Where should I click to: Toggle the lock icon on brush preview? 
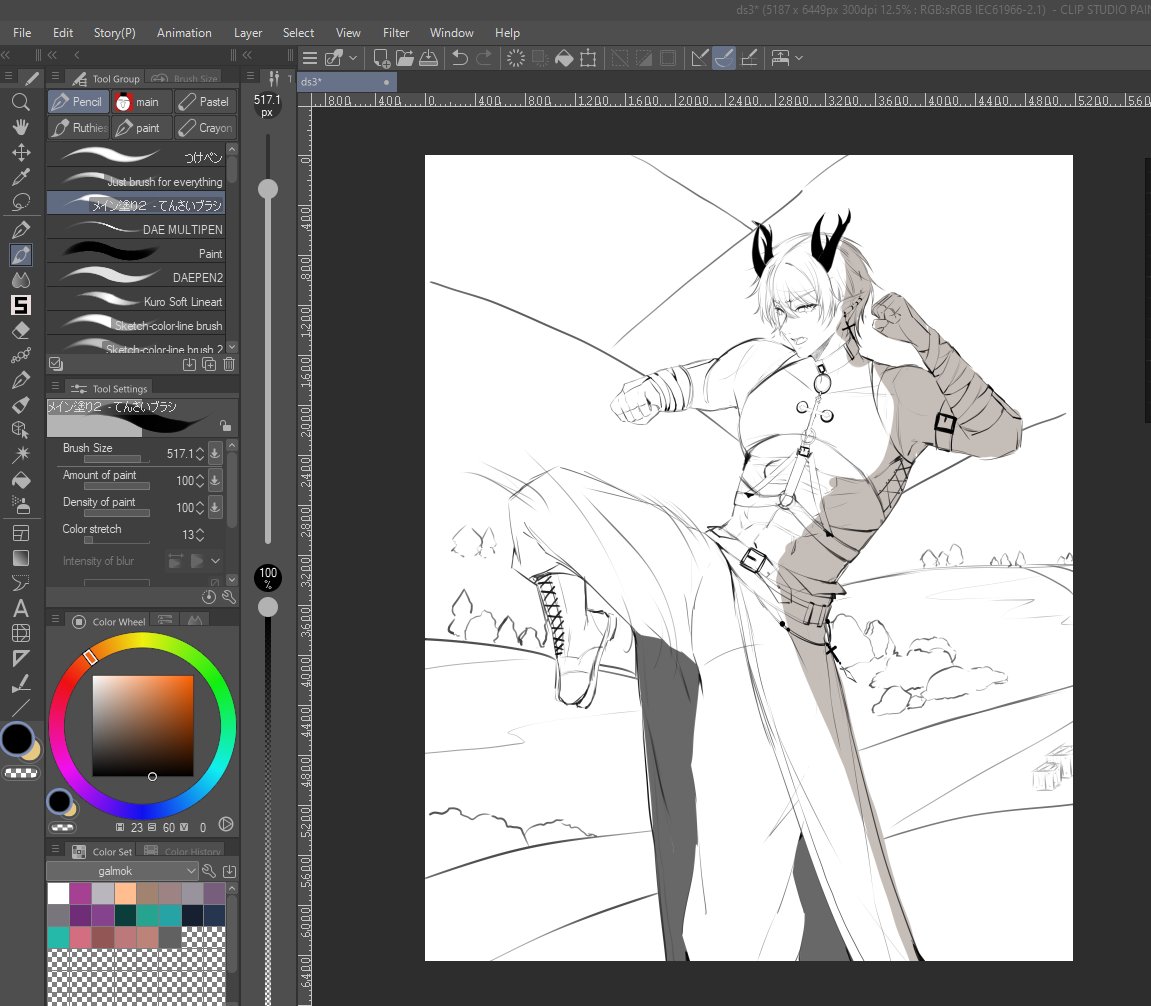225,426
